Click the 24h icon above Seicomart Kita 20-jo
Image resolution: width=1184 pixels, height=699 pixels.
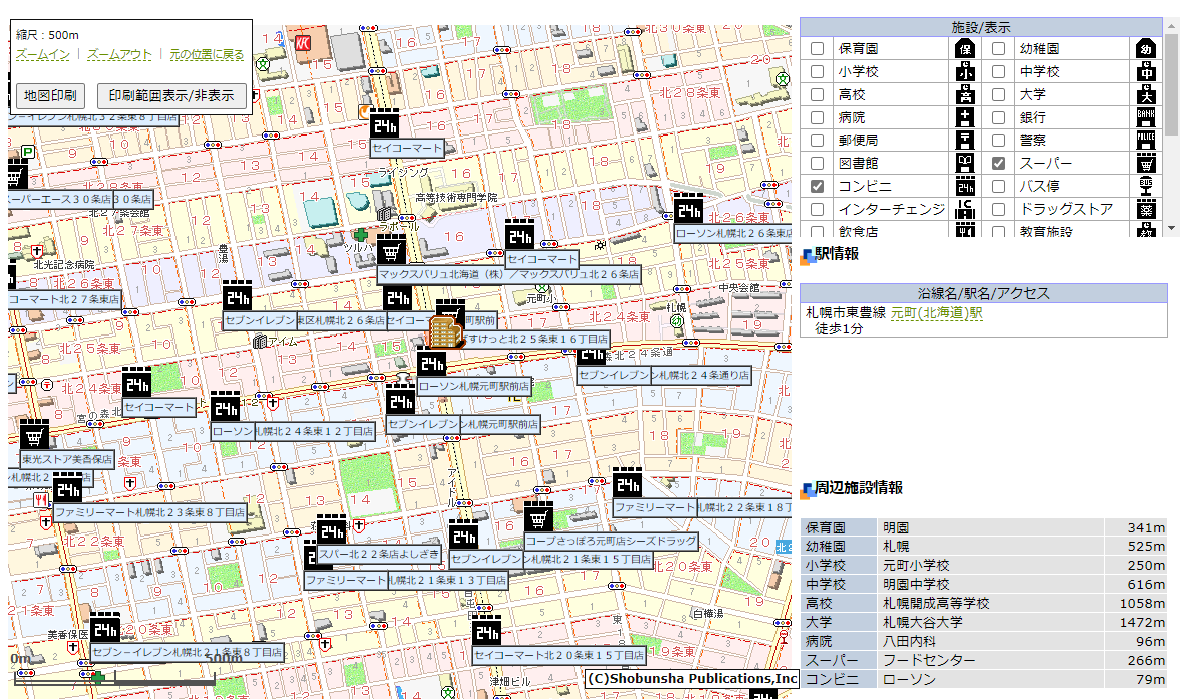coord(487,632)
